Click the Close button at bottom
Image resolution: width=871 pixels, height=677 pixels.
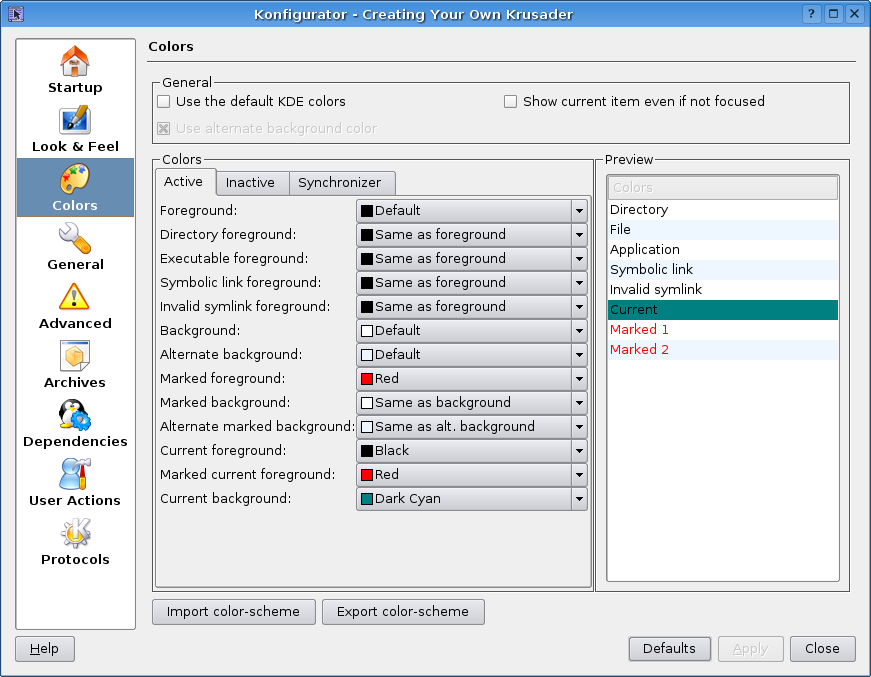(822, 649)
